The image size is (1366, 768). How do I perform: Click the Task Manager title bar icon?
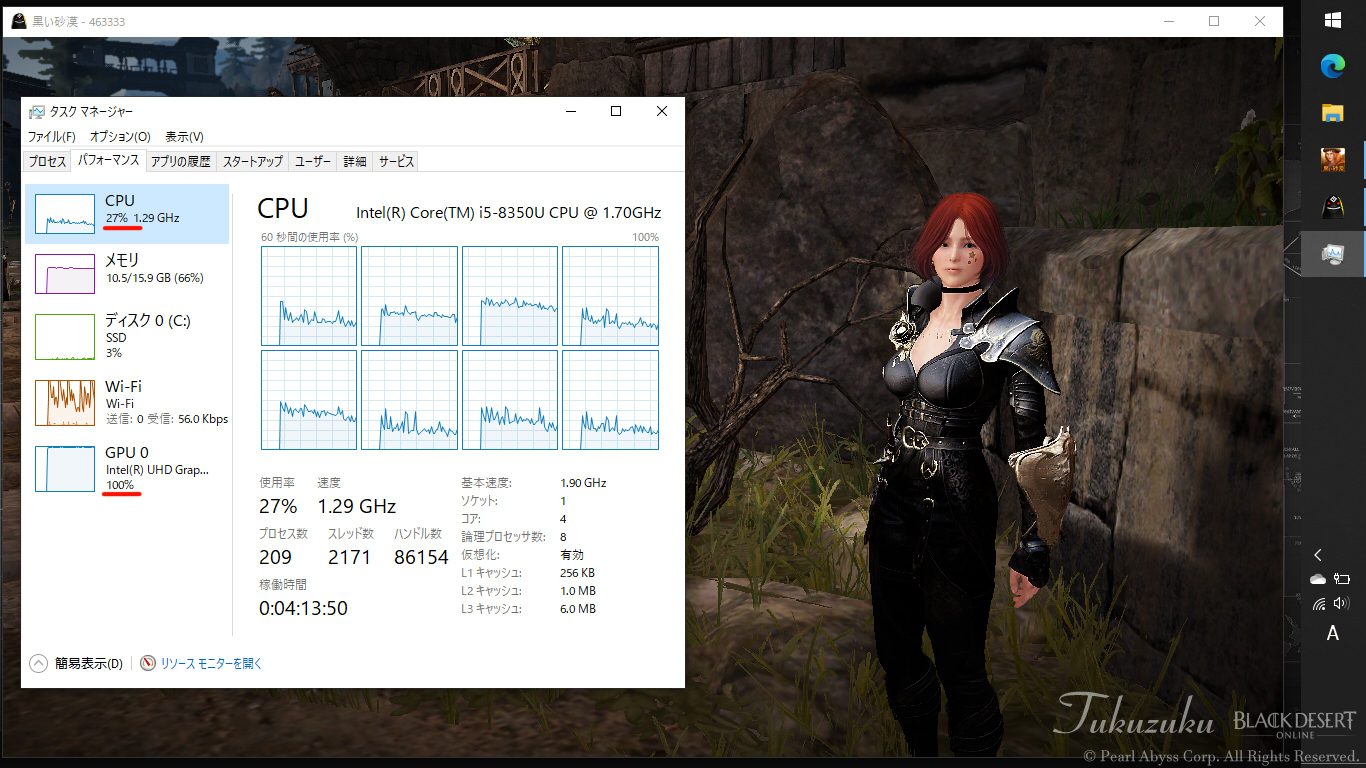37,112
